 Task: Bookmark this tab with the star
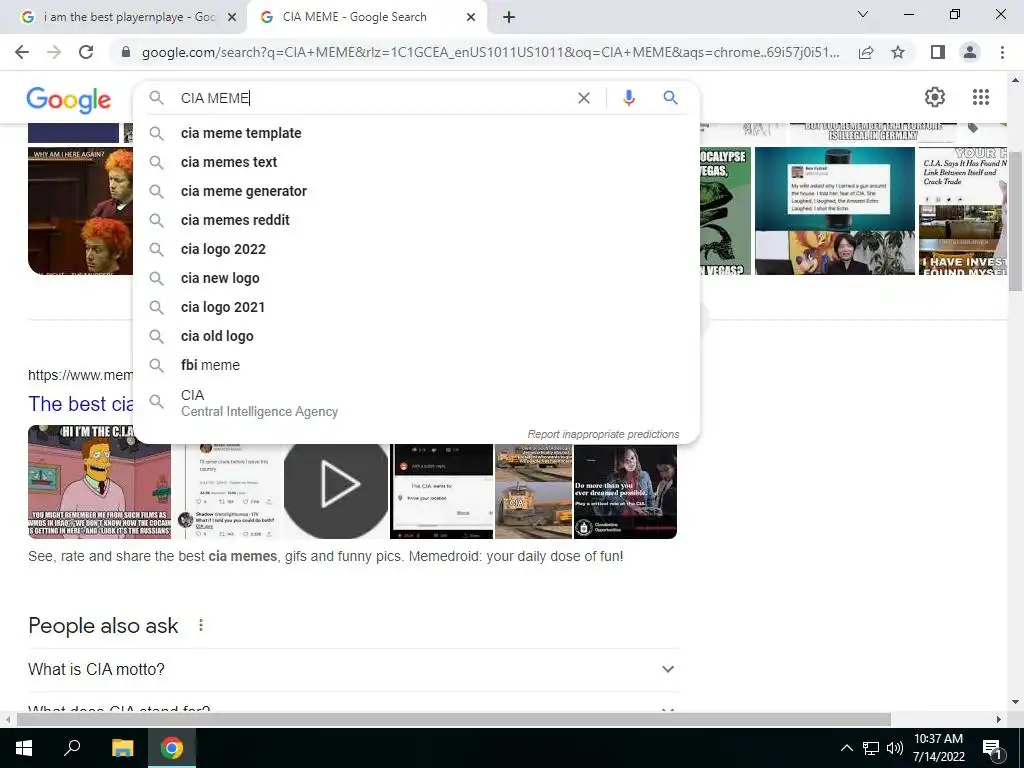pyautogui.click(x=898, y=52)
